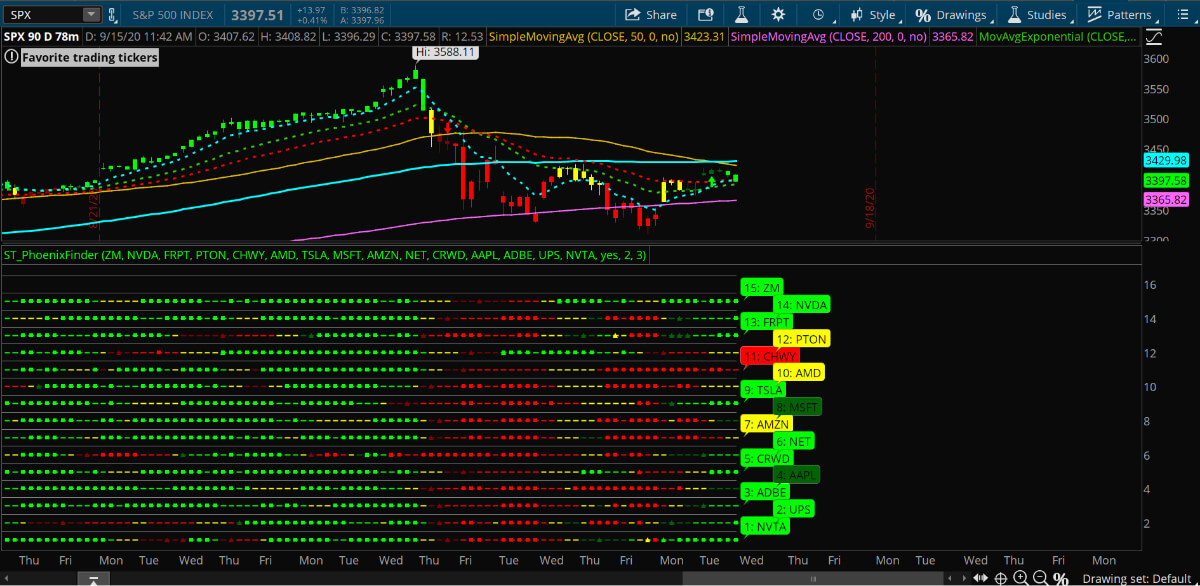Click the Share button
Screen dimensions: 1200x586
[651, 15]
